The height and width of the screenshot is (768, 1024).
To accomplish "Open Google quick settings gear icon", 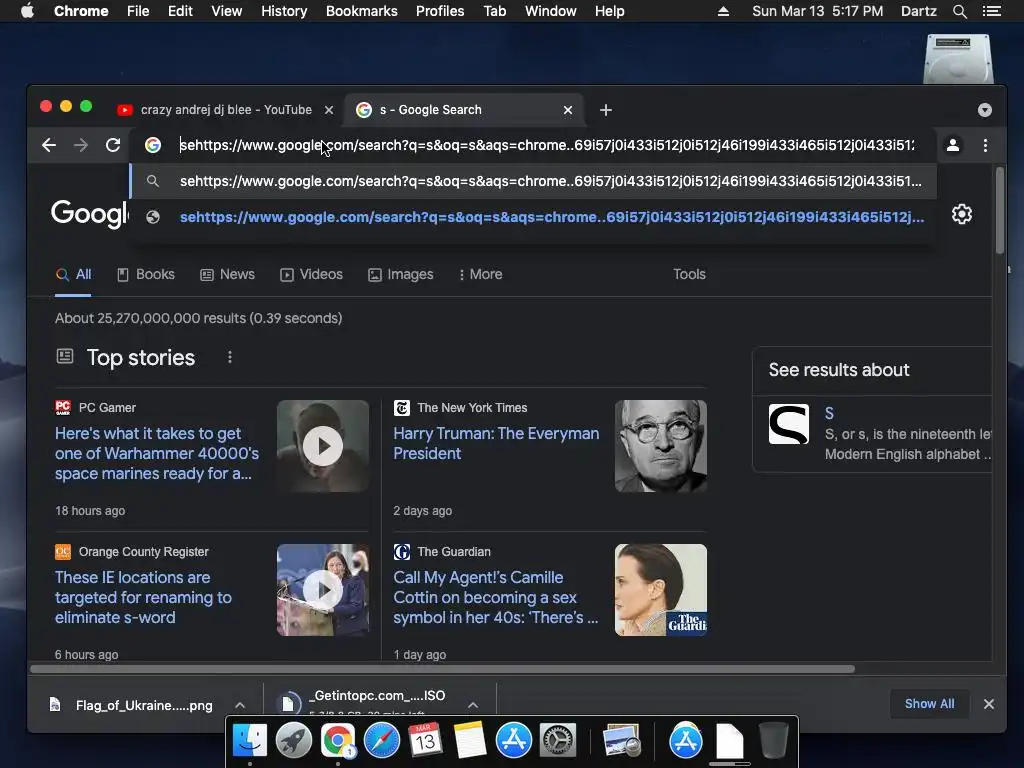I will [x=961, y=214].
